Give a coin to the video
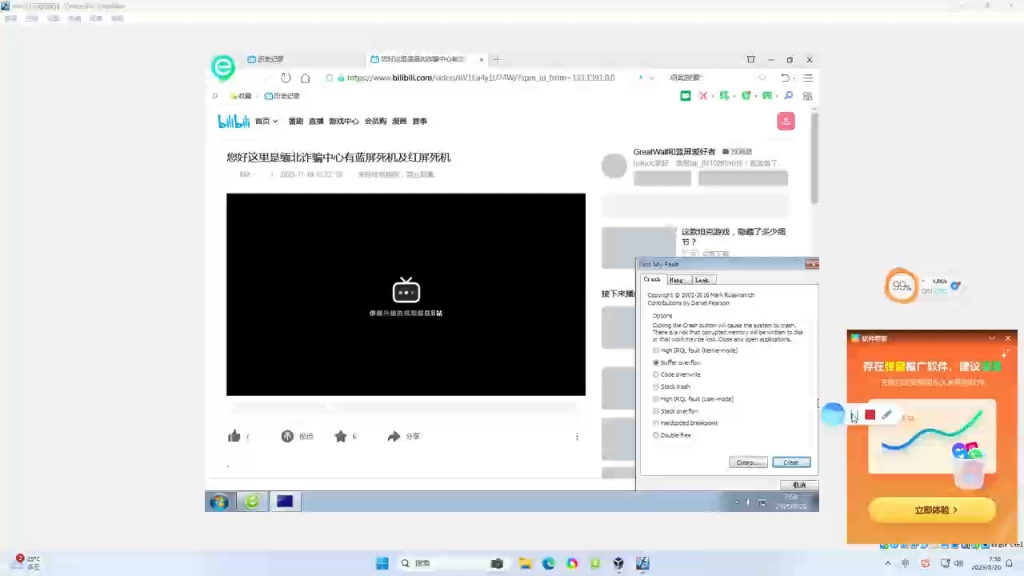The height and width of the screenshot is (576, 1024). 287,436
